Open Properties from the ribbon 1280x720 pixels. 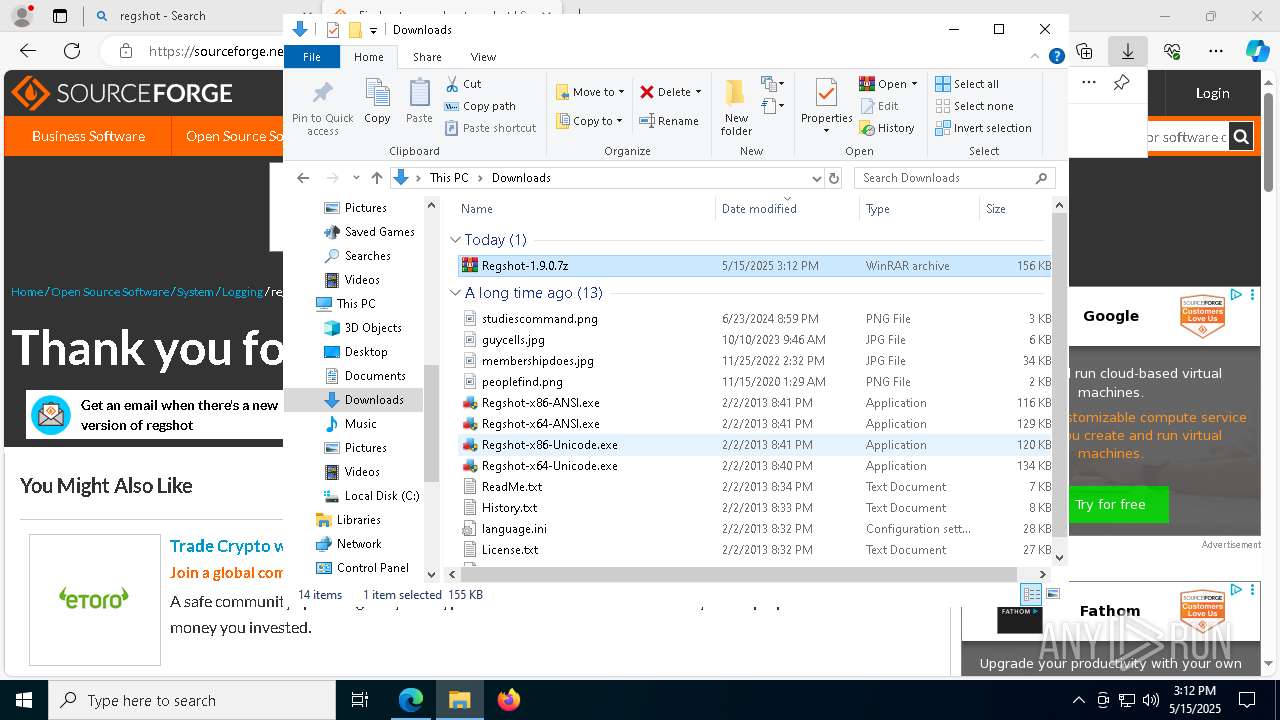tap(826, 106)
